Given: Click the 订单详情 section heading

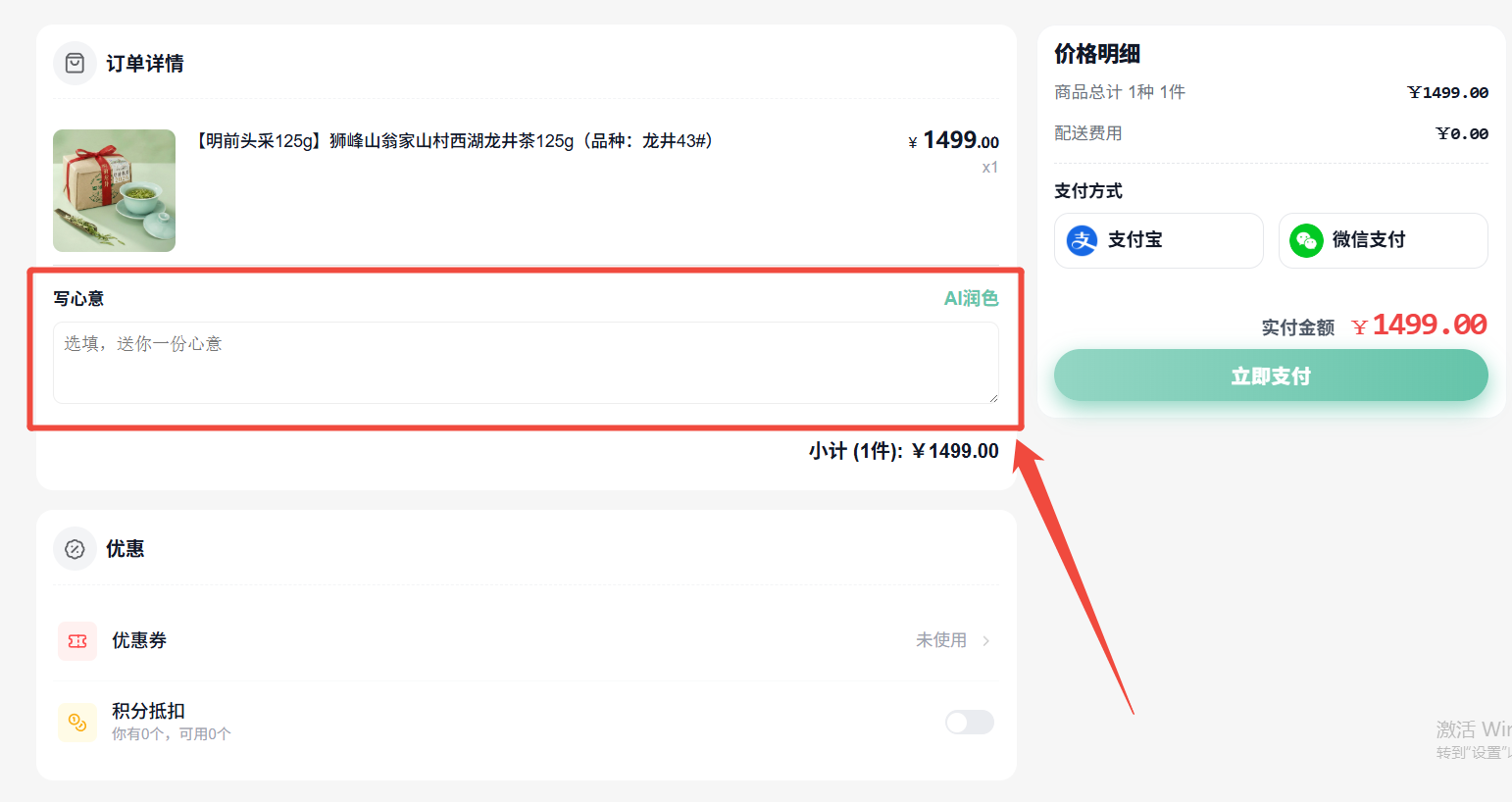Looking at the screenshot, I should 145,64.
